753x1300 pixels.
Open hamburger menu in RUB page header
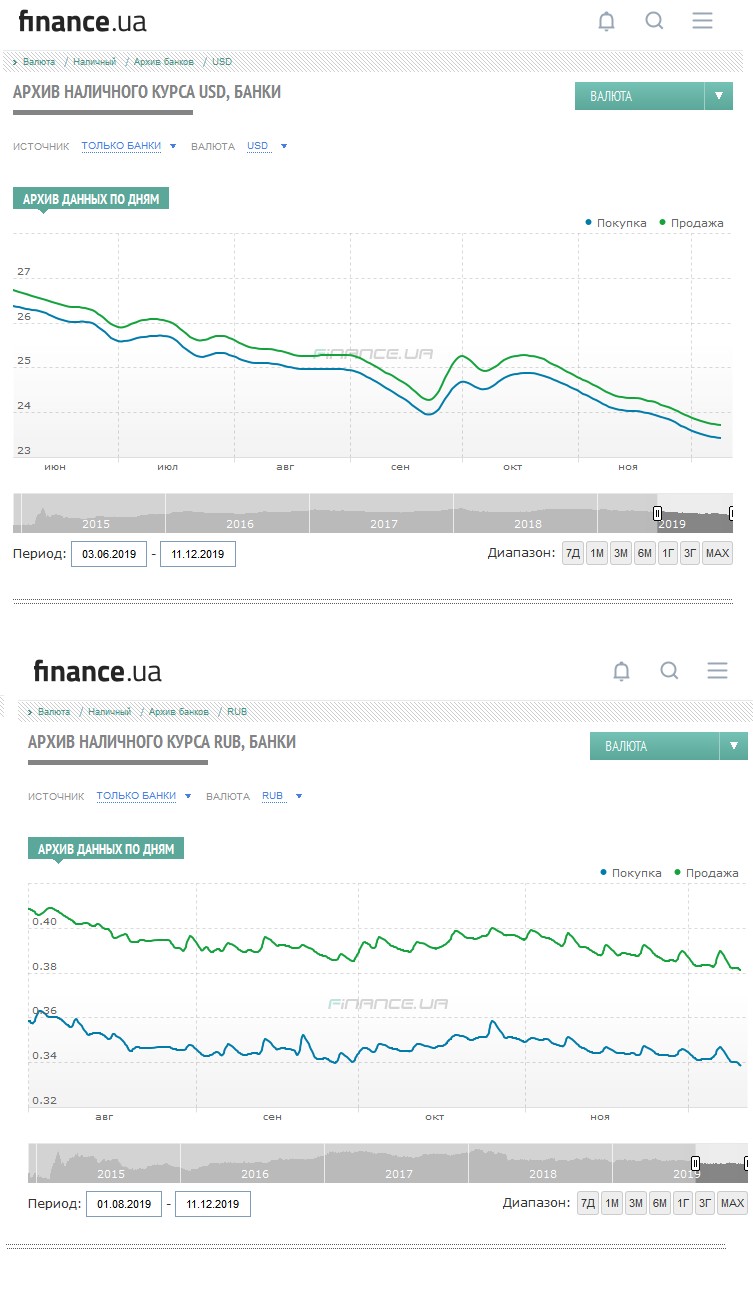717,670
